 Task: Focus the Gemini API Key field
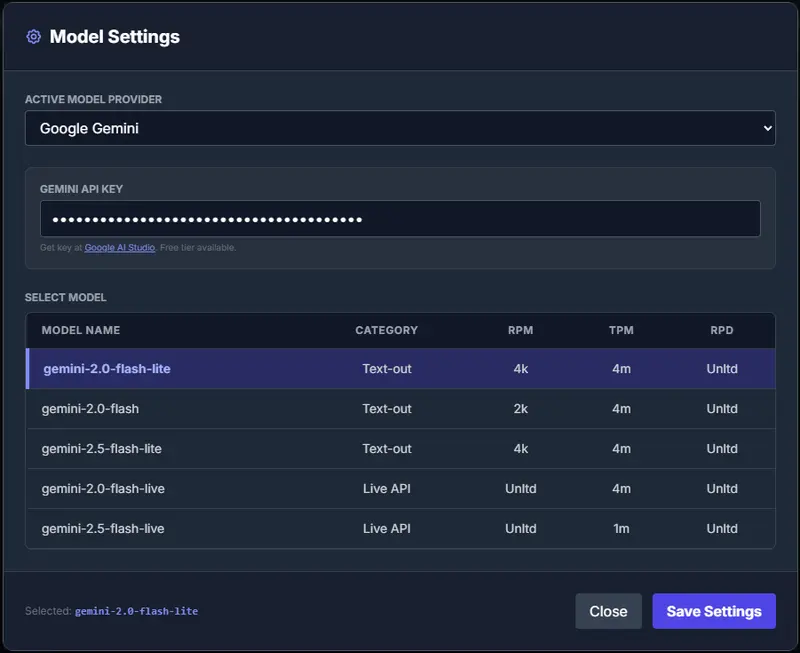click(x=400, y=219)
